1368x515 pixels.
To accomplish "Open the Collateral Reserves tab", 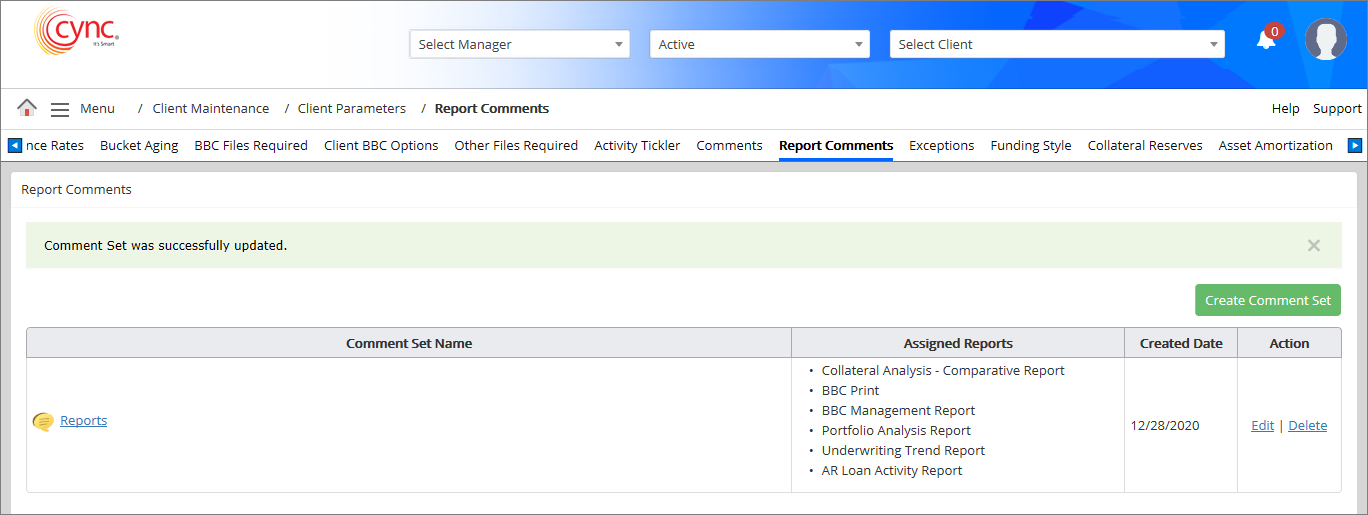I will click(x=1145, y=146).
